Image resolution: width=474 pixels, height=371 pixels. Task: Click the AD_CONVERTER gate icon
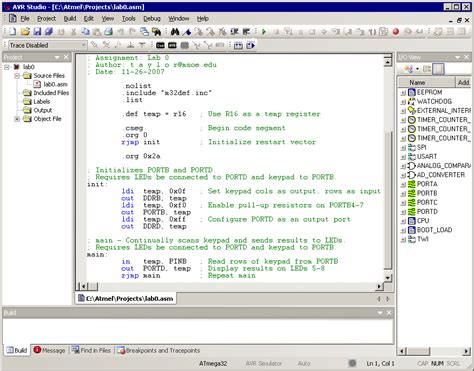tap(412, 175)
